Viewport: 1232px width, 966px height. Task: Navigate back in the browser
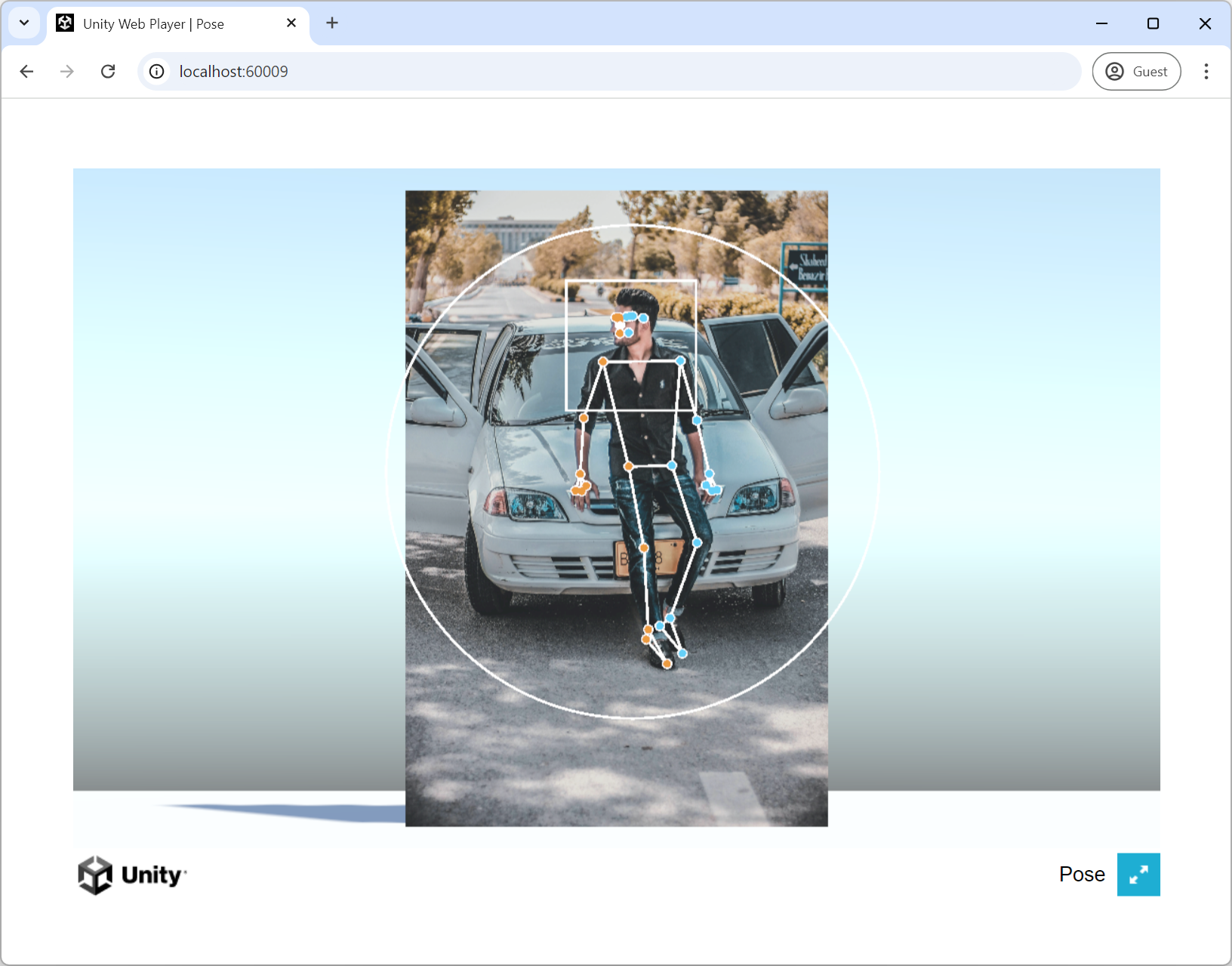click(x=27, y=71)
